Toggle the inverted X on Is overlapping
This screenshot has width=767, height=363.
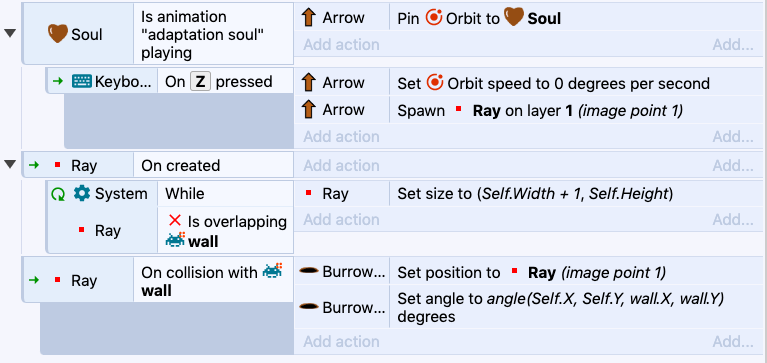175,221
